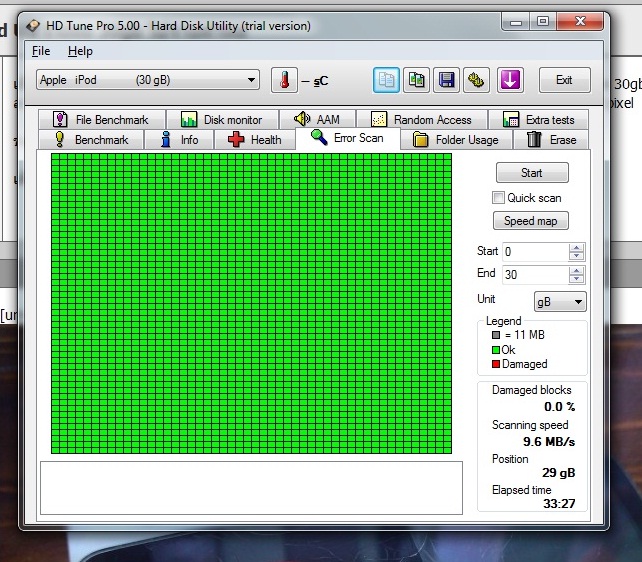Open the AAM speaker tab
The image size is (642, 562).
[316, 120]
